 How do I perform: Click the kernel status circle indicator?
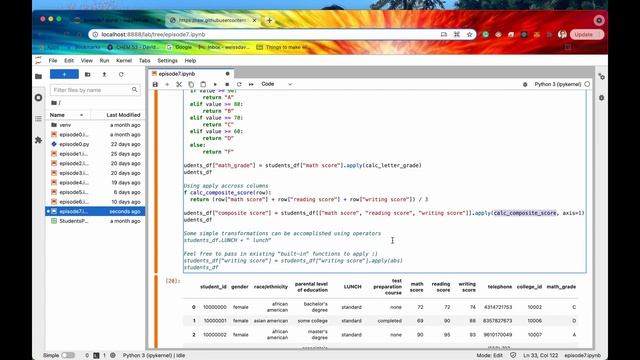[587, 84]
